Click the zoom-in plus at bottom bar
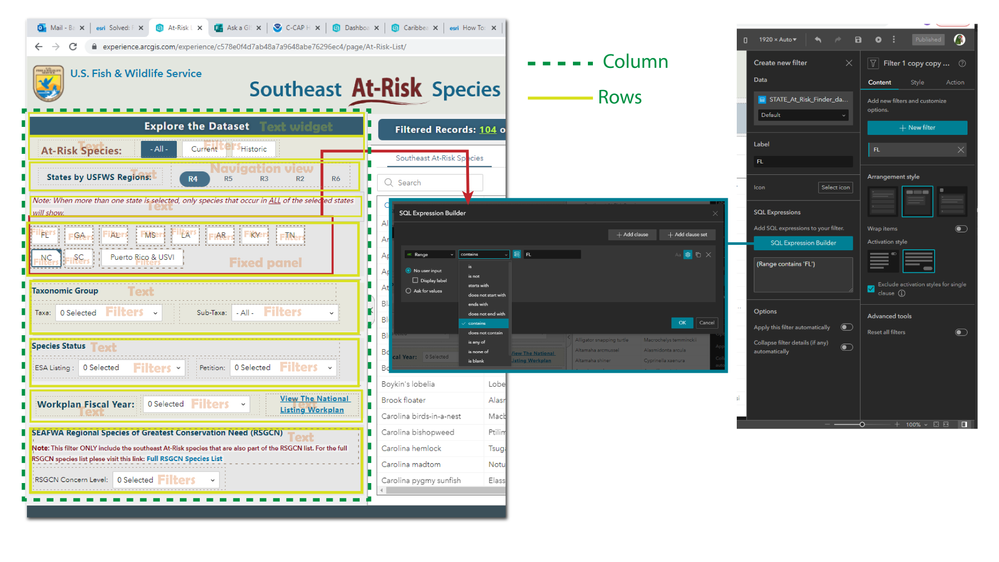Viewport: 999px width, 562px height. (x=896, y=424)
